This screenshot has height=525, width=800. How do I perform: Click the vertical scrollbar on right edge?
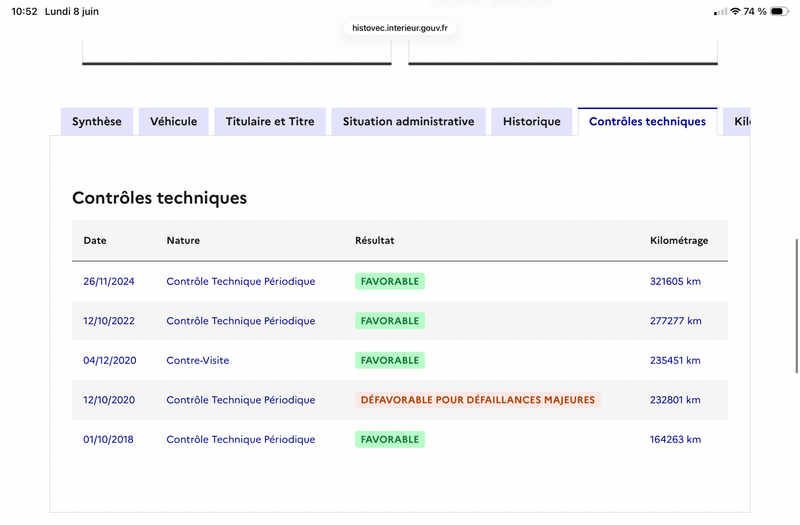[796, 306]
